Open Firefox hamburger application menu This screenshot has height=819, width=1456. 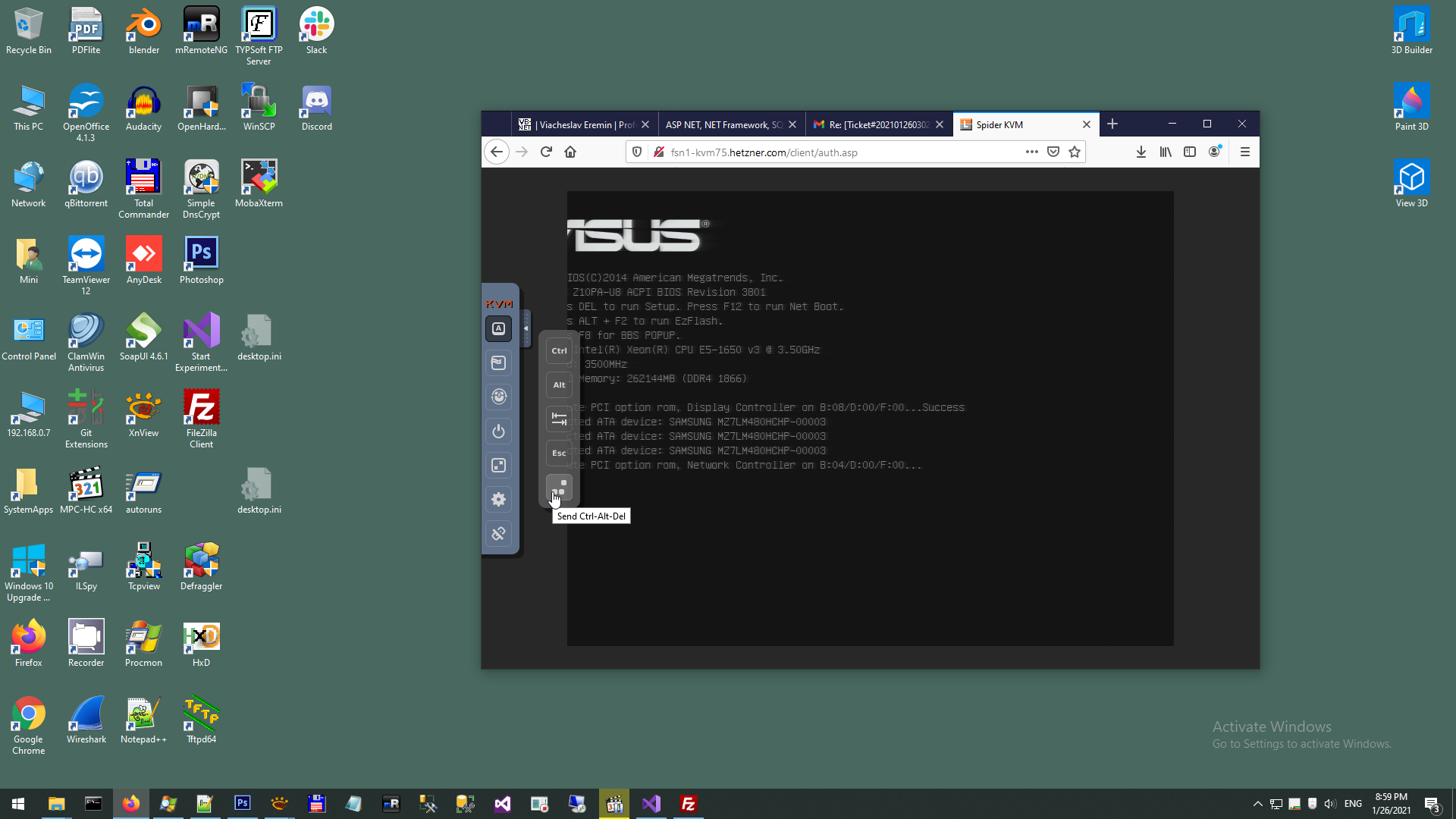pos(1244,152)
